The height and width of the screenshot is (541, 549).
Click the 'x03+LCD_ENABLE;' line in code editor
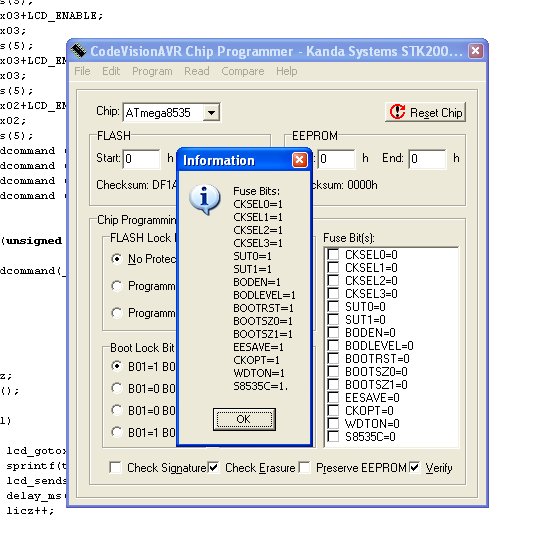[51, 16]
